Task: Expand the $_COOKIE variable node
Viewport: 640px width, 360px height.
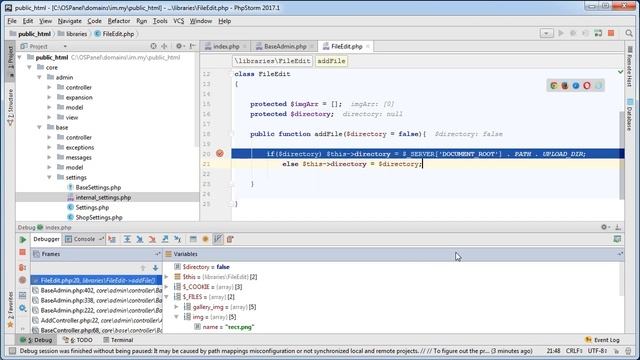Action: 167,287
